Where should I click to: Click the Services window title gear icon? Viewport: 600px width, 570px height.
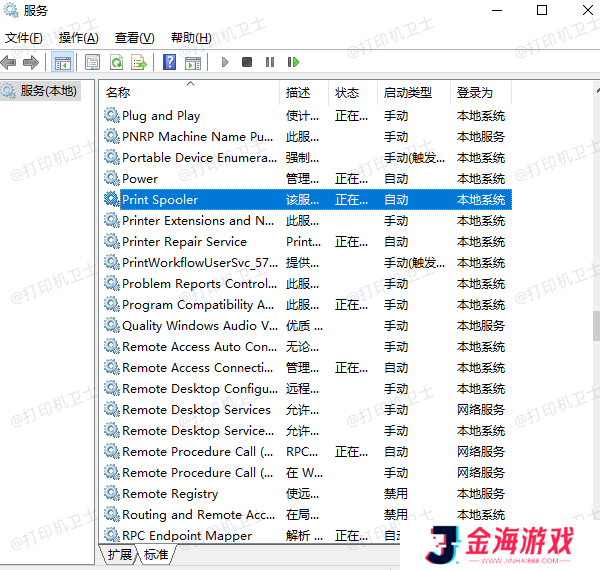point(10,10)
